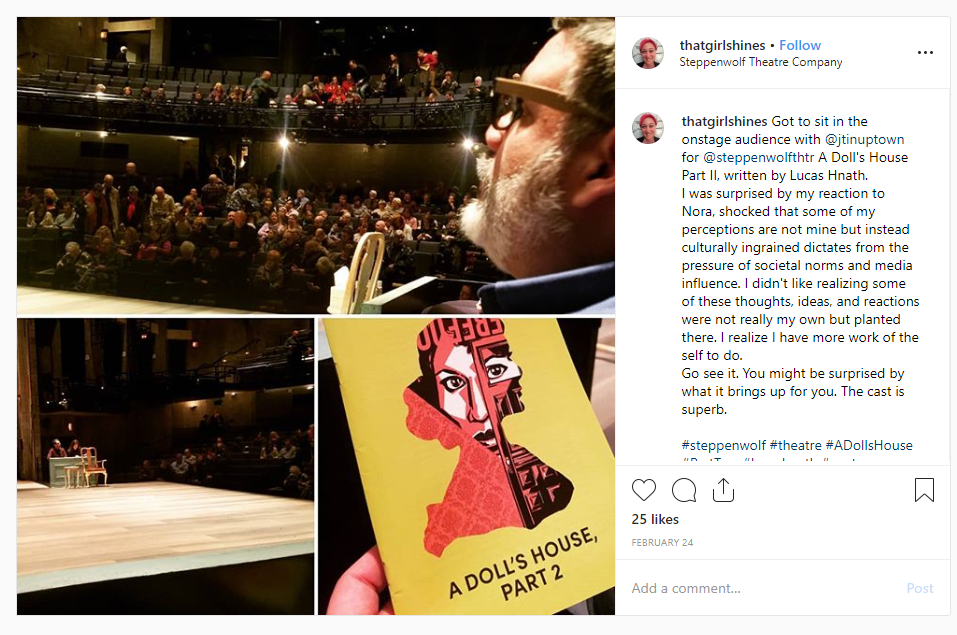Share the post using the share icon
957x635 pixels.
(723, 490)
